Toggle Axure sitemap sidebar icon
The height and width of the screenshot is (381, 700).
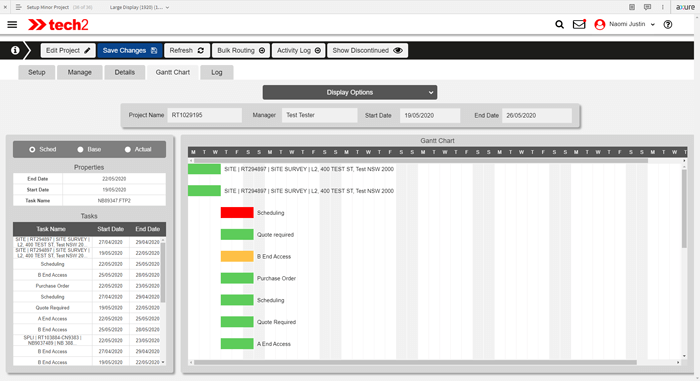[18, 7]
